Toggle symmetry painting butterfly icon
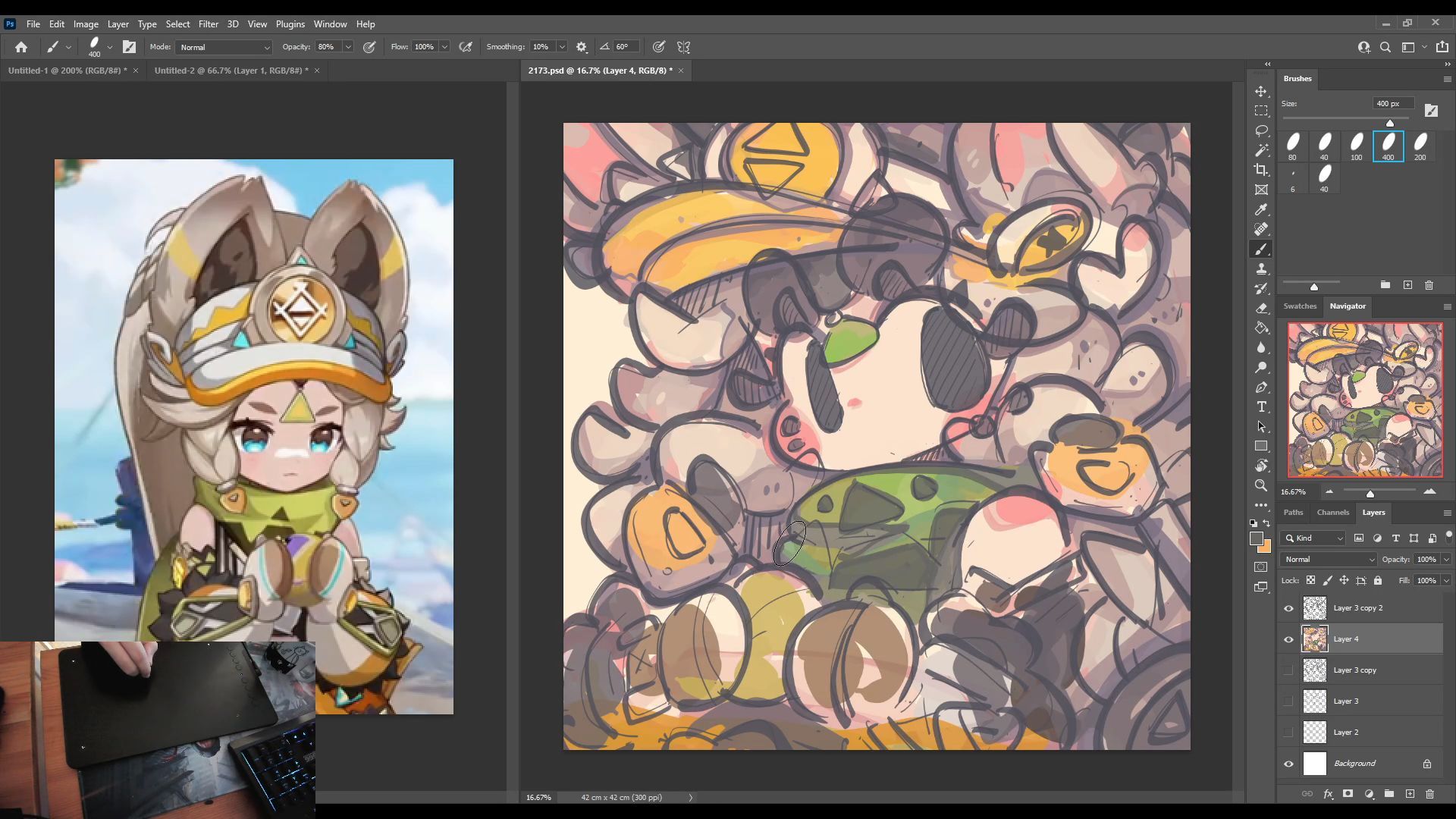This screenshot has height=819, width=1456. [x=683, y=47]
